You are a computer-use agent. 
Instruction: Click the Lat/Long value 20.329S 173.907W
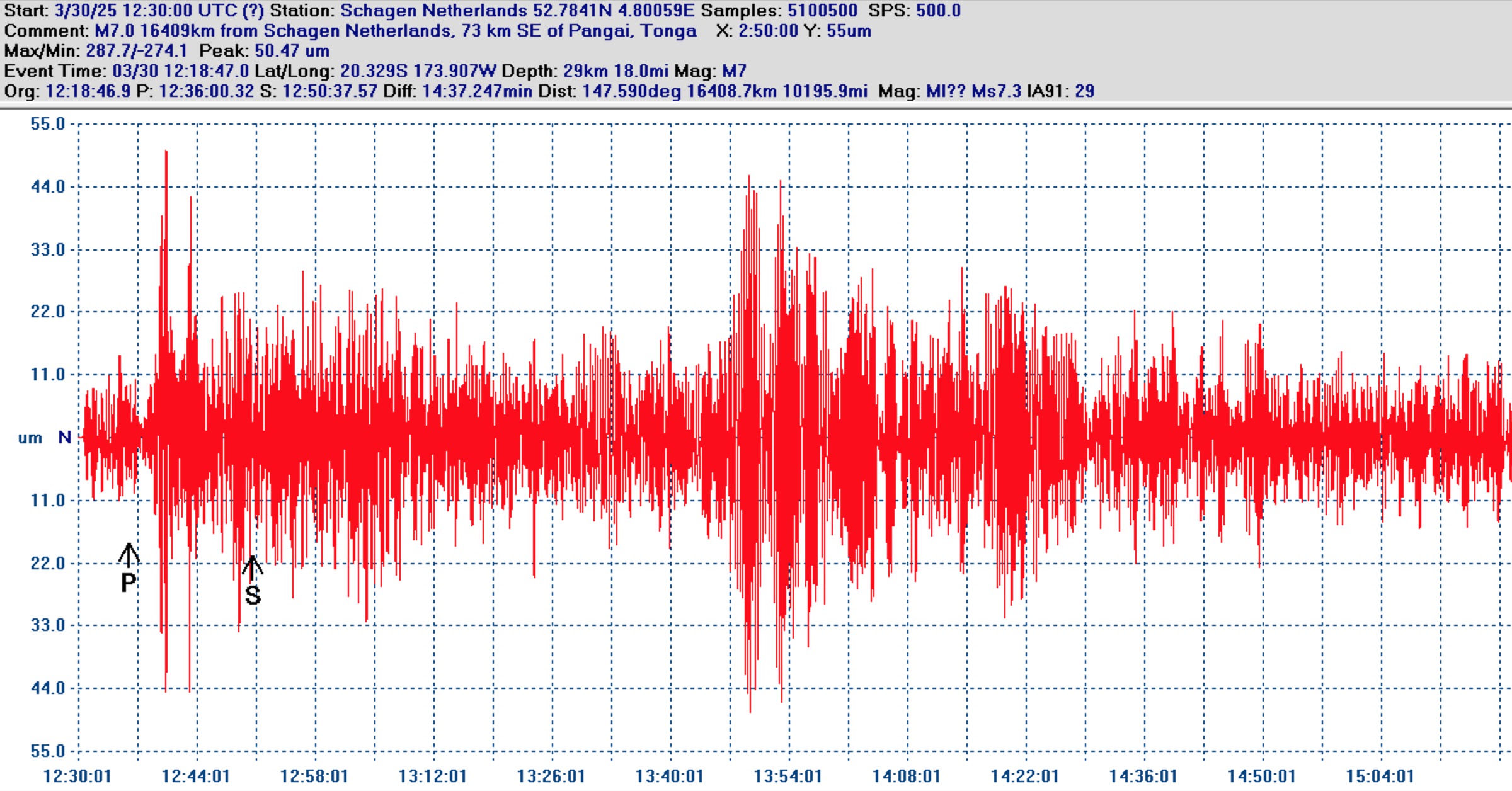(418, 71)
